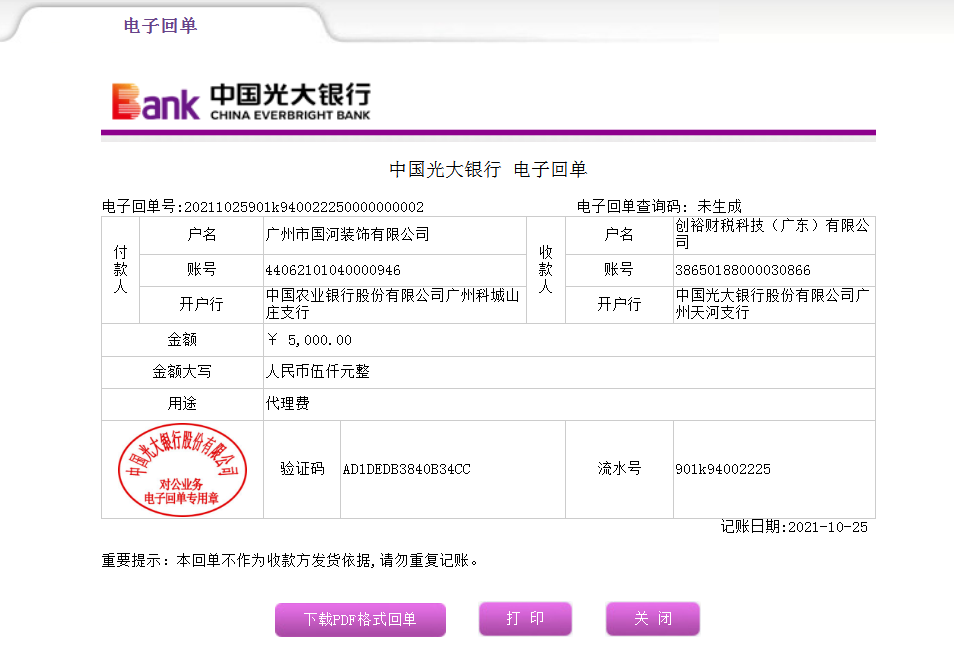Click the 重要提示 notice line
This screenshot has width=954, height=656.
290,560
